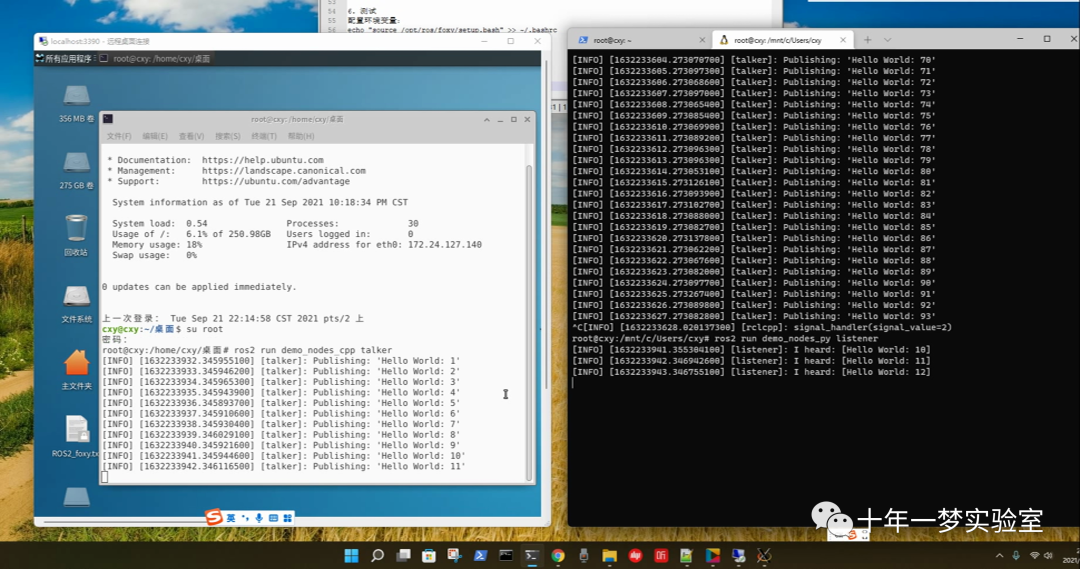Screen dimensions: 1080x569
Task: Click the system tray microphone icon
Action: (1017, 555)
